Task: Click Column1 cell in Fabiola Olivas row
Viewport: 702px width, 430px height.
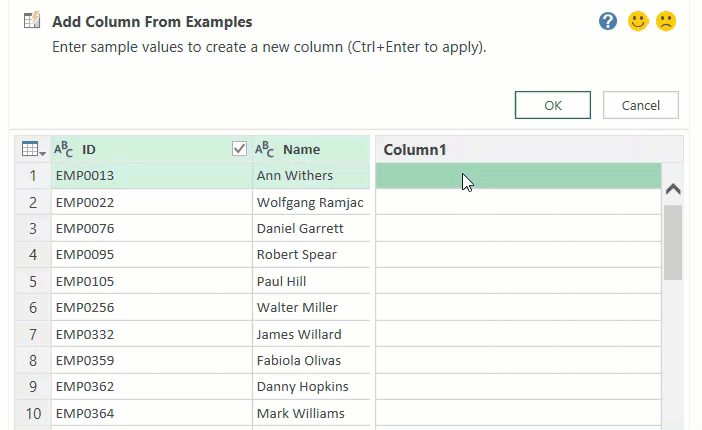Action: 517,360
